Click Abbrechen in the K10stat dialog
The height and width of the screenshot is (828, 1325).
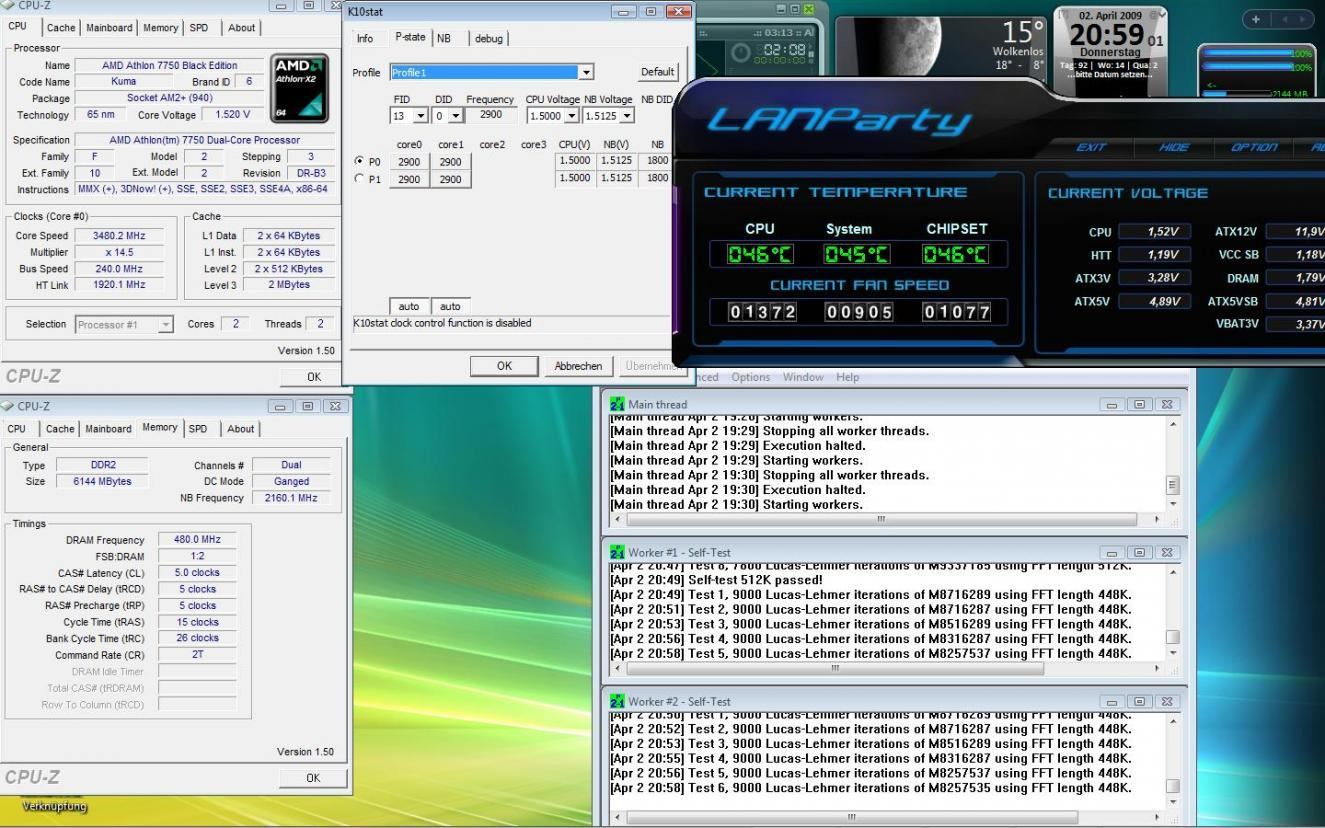click(578, 366)
